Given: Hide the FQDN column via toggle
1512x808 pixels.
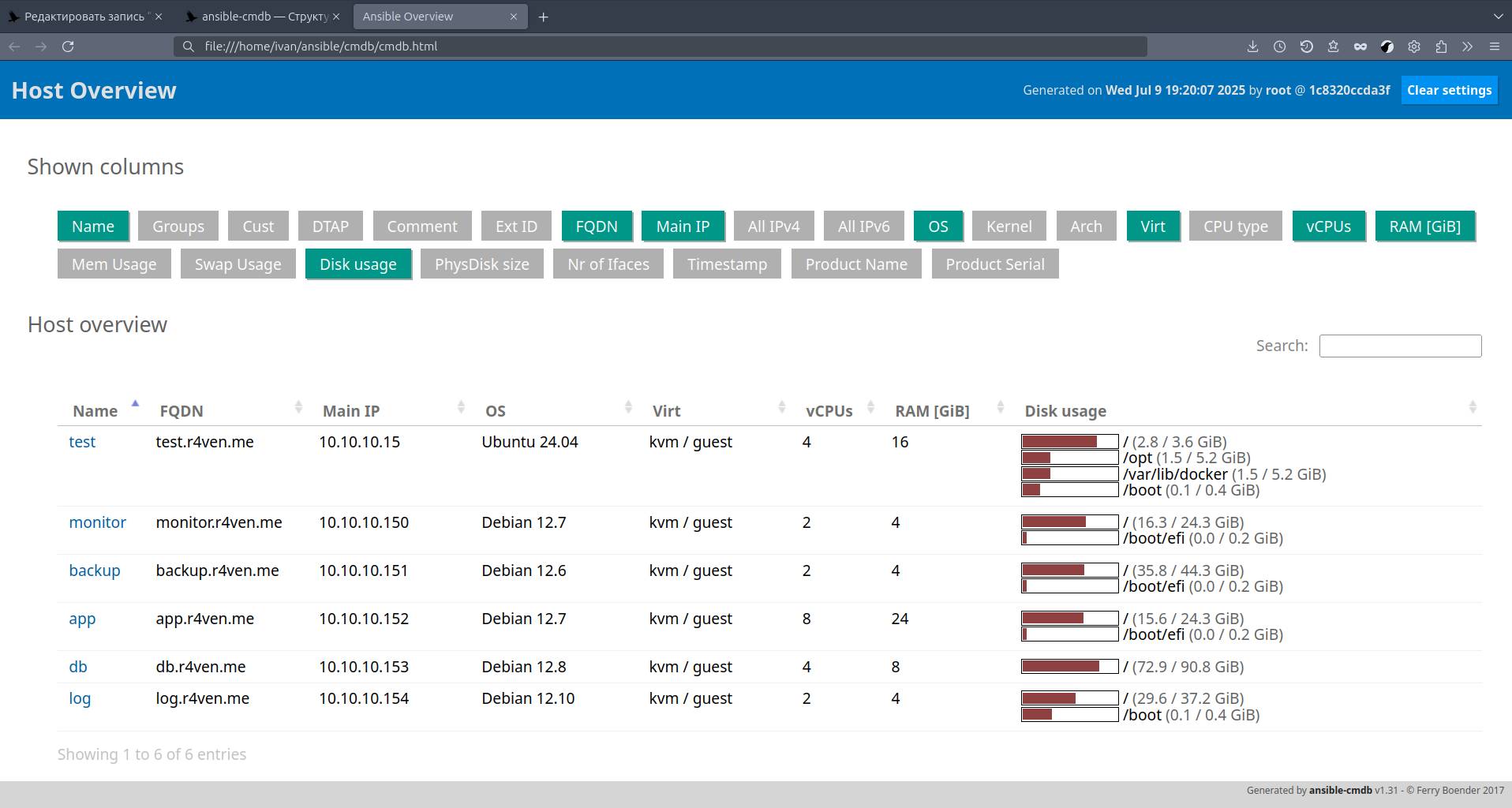Looking at the screenshot, I should (x=596, y=226).
